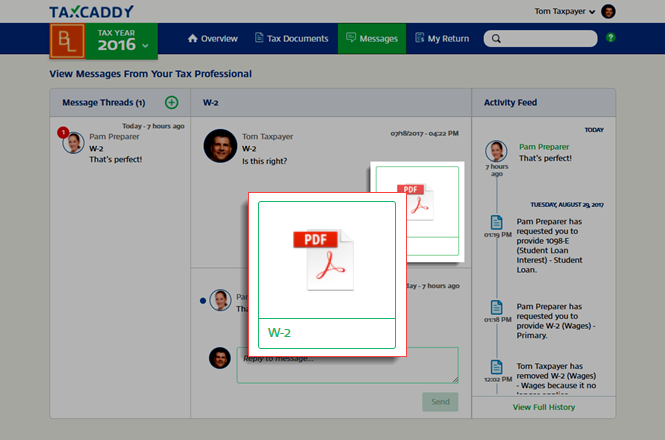Expand the Tom Taxpayer account menu
The width and height of the screenshot is (665, 440).
(564, 11)
